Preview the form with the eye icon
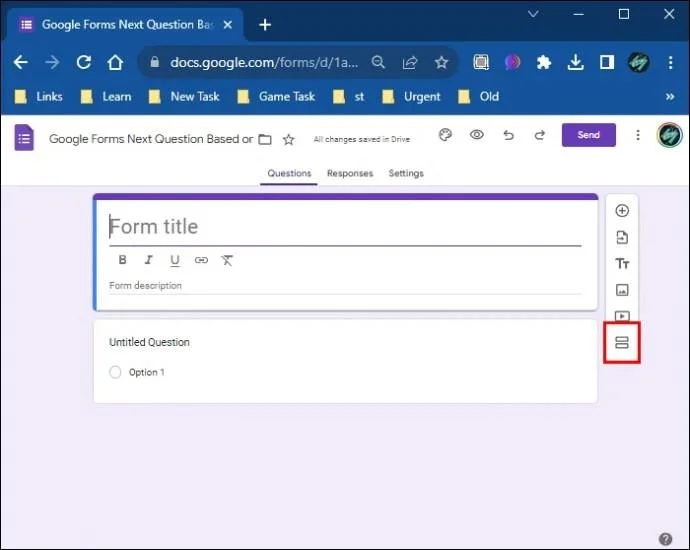Image resolution: width=690 pixels, height=550 pixels. pyautogui.click(x=477, y=135)
